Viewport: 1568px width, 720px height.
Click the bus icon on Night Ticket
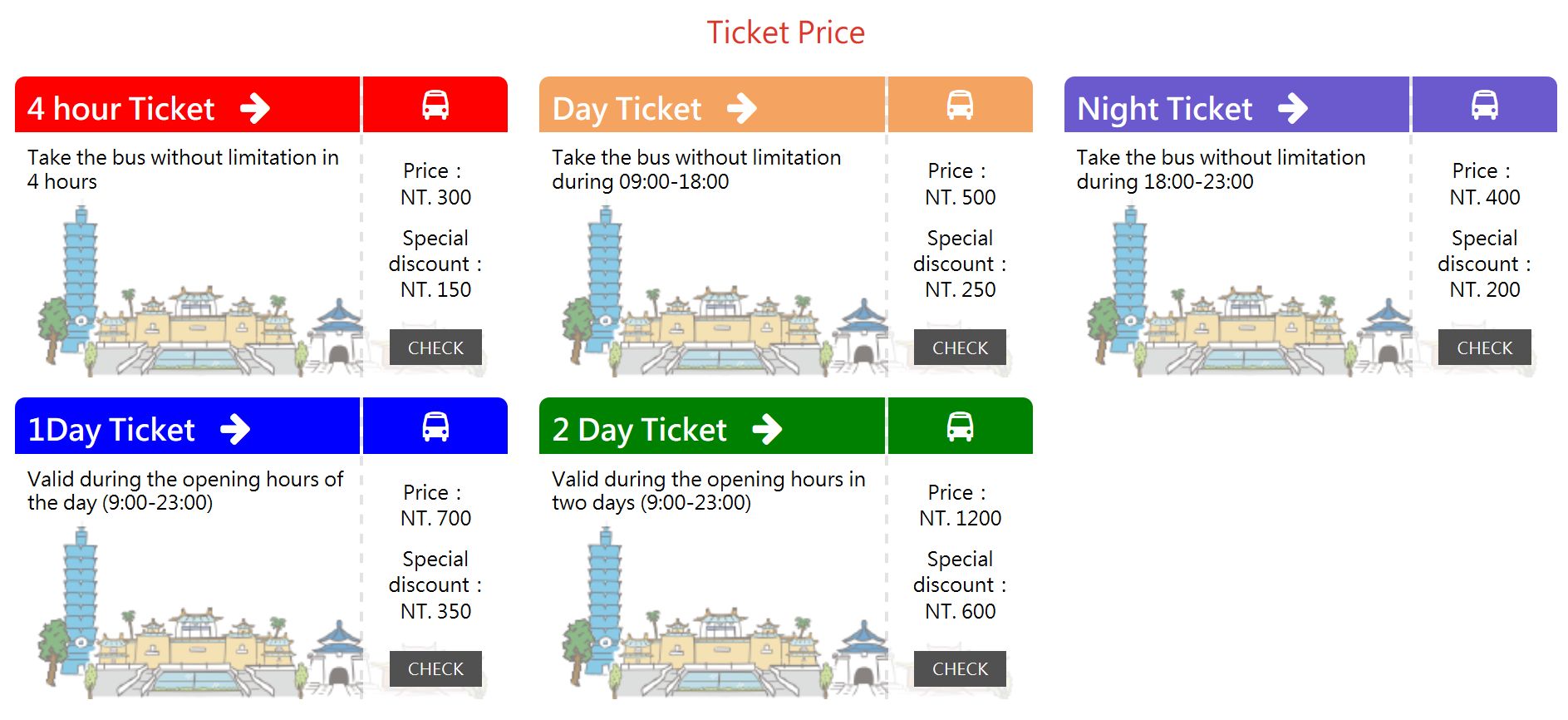[1484, 106]
